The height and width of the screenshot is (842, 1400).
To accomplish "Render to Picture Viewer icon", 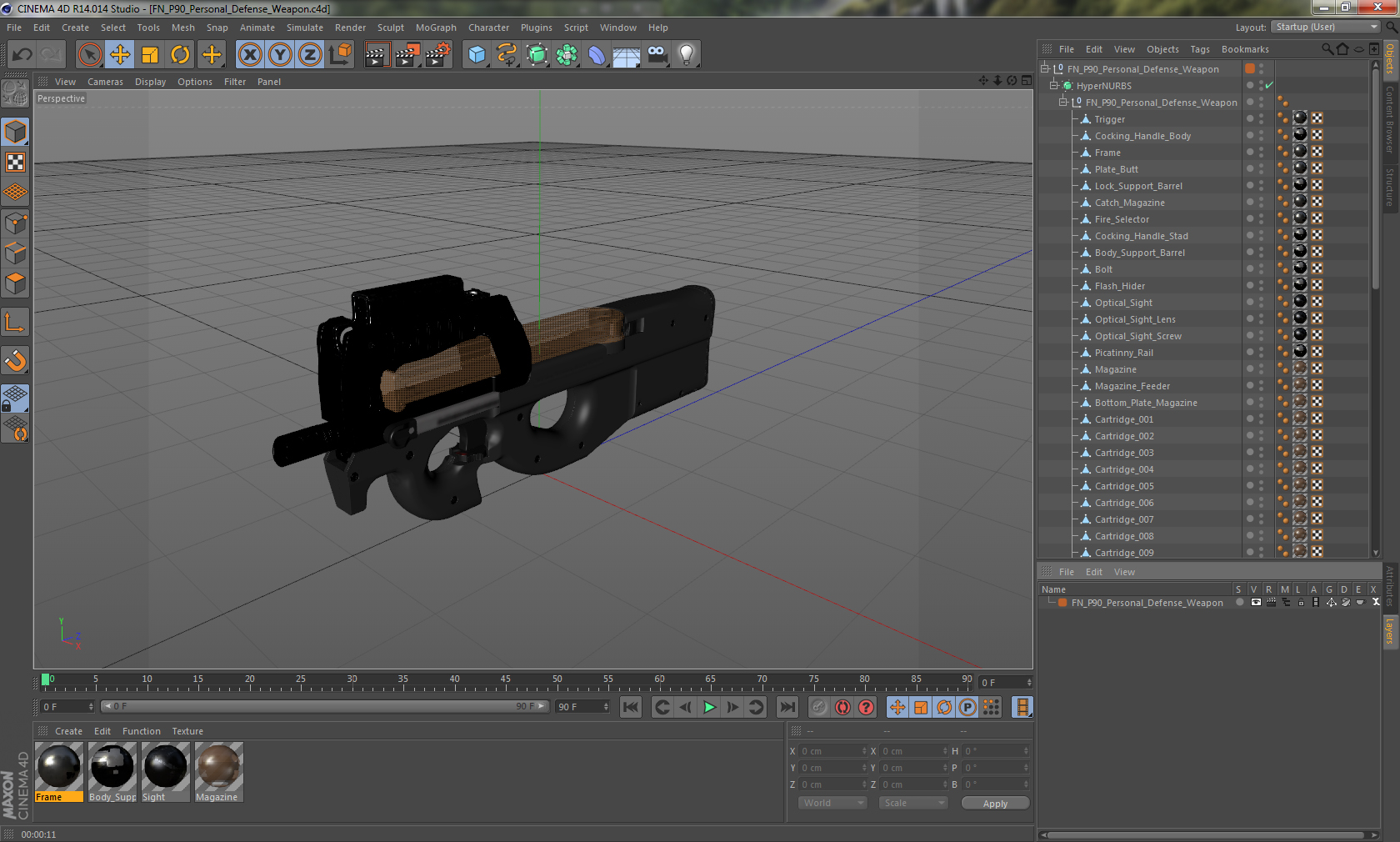I will point(407,55).
